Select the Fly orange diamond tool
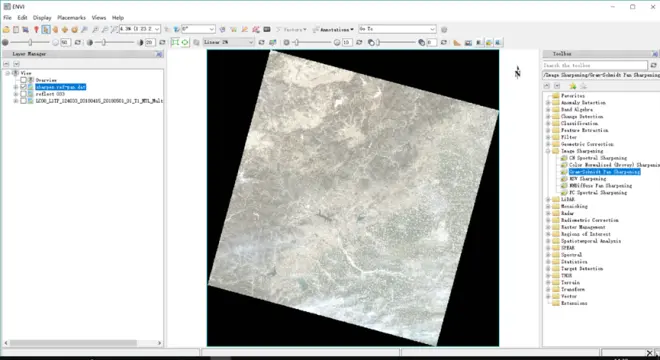This screenshot has height=360, width=660. coord(65,29)
